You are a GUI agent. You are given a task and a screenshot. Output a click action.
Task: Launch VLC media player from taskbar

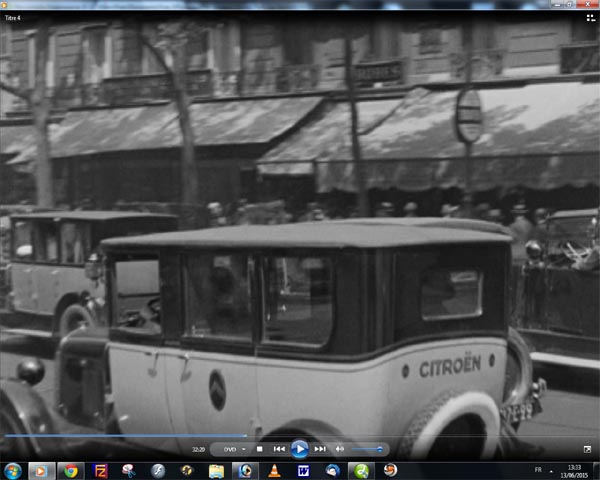(x=274, y=471)
